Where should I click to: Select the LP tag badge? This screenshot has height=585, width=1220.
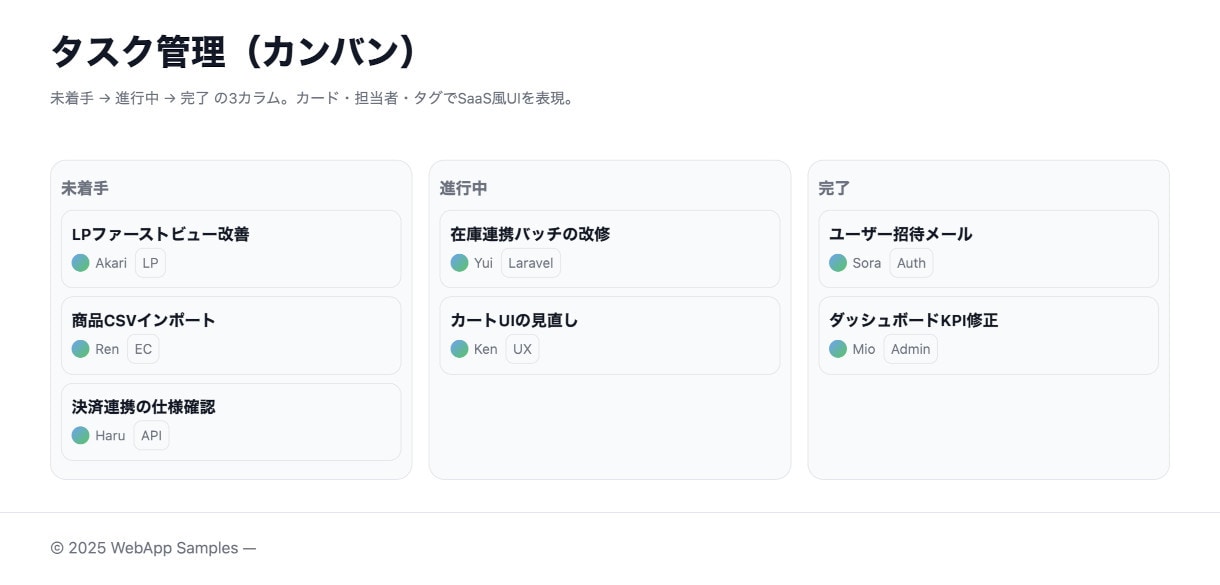click(x=151, y=263)
